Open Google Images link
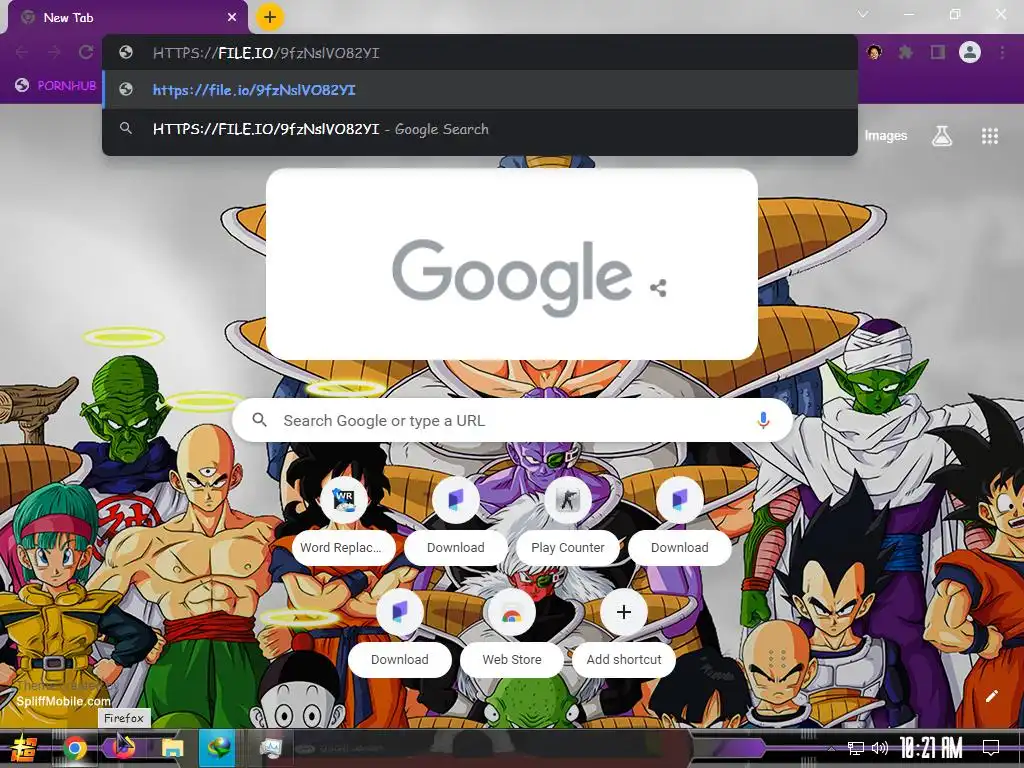The image size is (1024, 768). pos(886,136)
